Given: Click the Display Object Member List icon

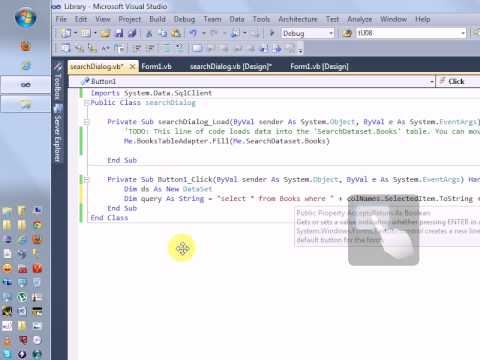Looking at the screenshot, I should coord(66,49).
